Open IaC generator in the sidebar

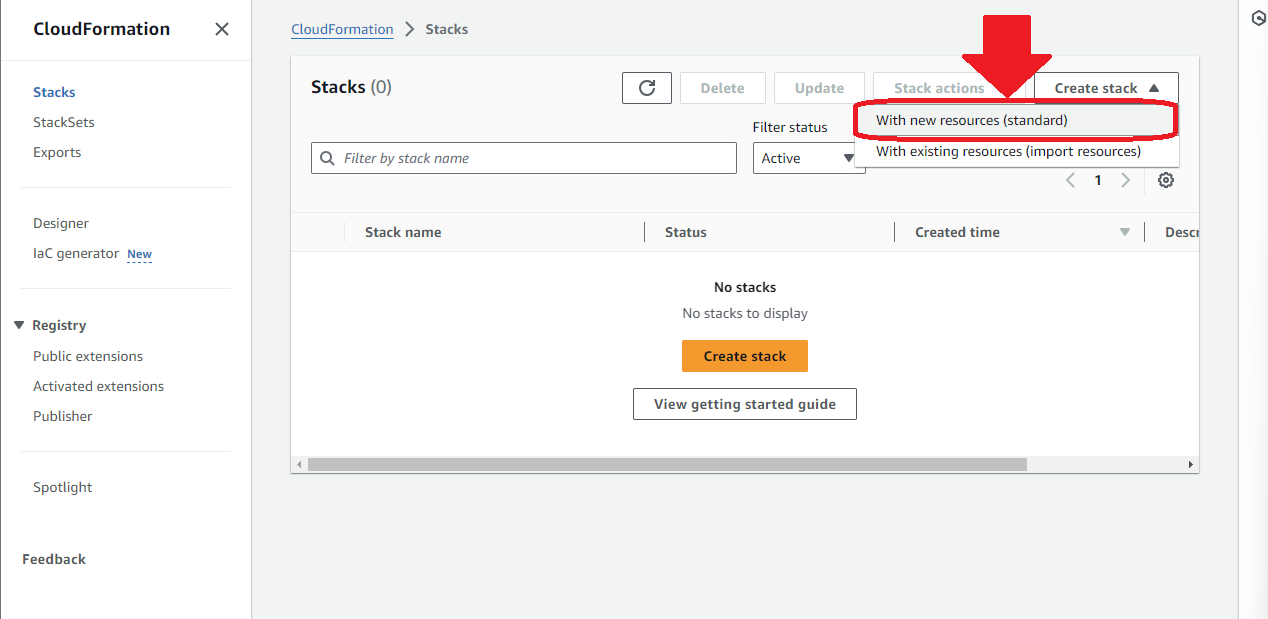click(x=76, y=253)
